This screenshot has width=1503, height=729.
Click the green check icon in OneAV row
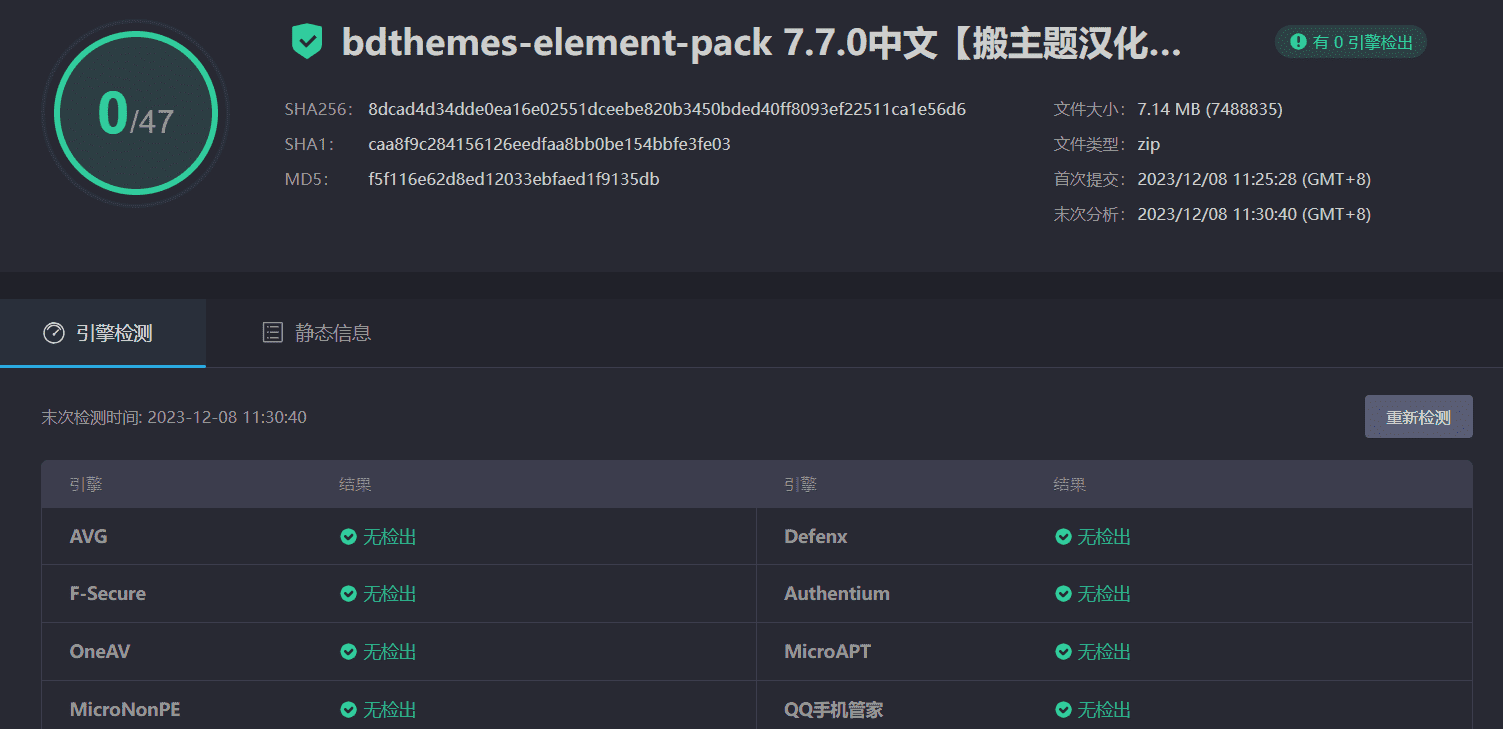tap(348, 652)
